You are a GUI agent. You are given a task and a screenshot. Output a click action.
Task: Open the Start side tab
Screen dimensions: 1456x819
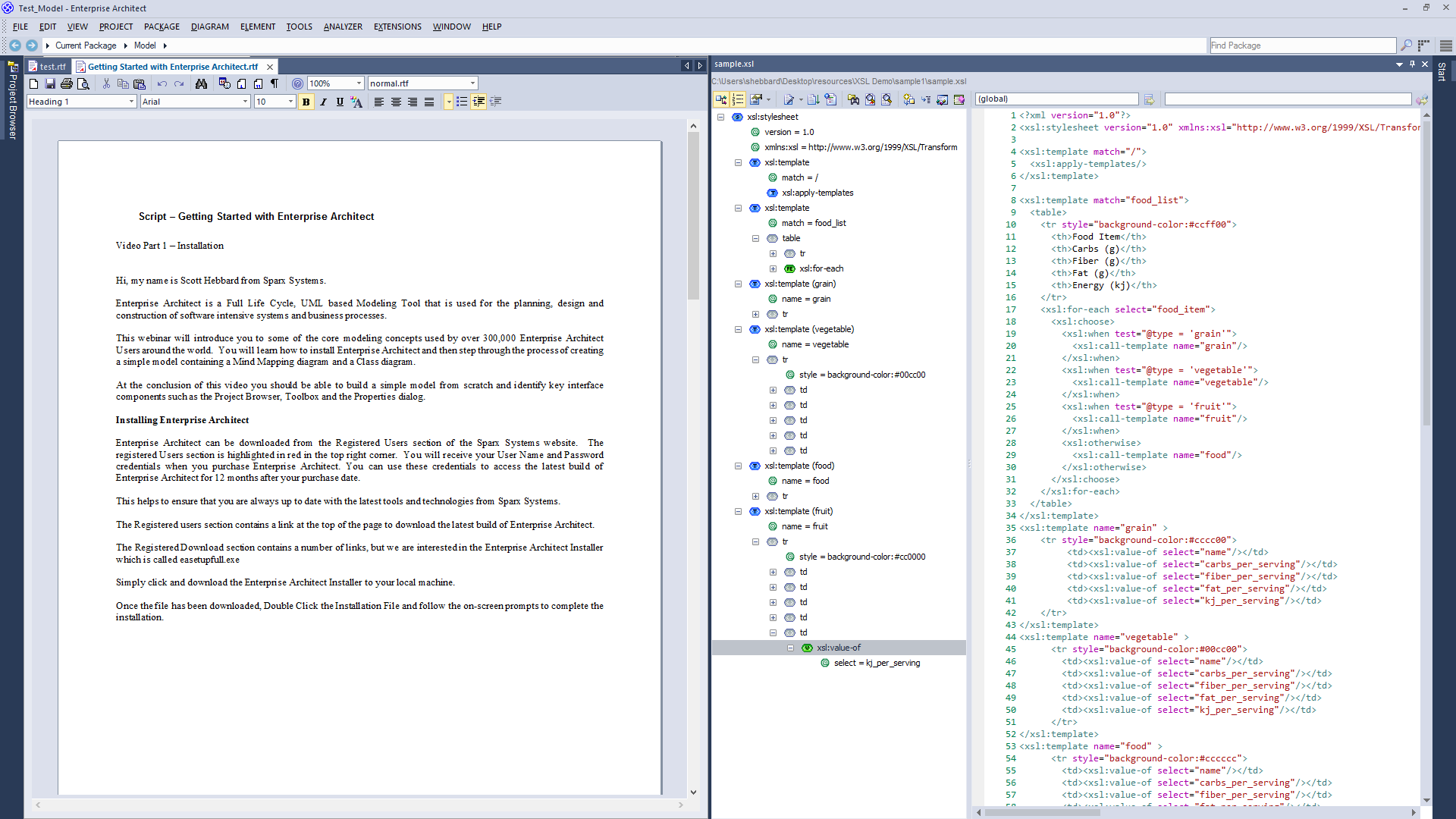1442,72
